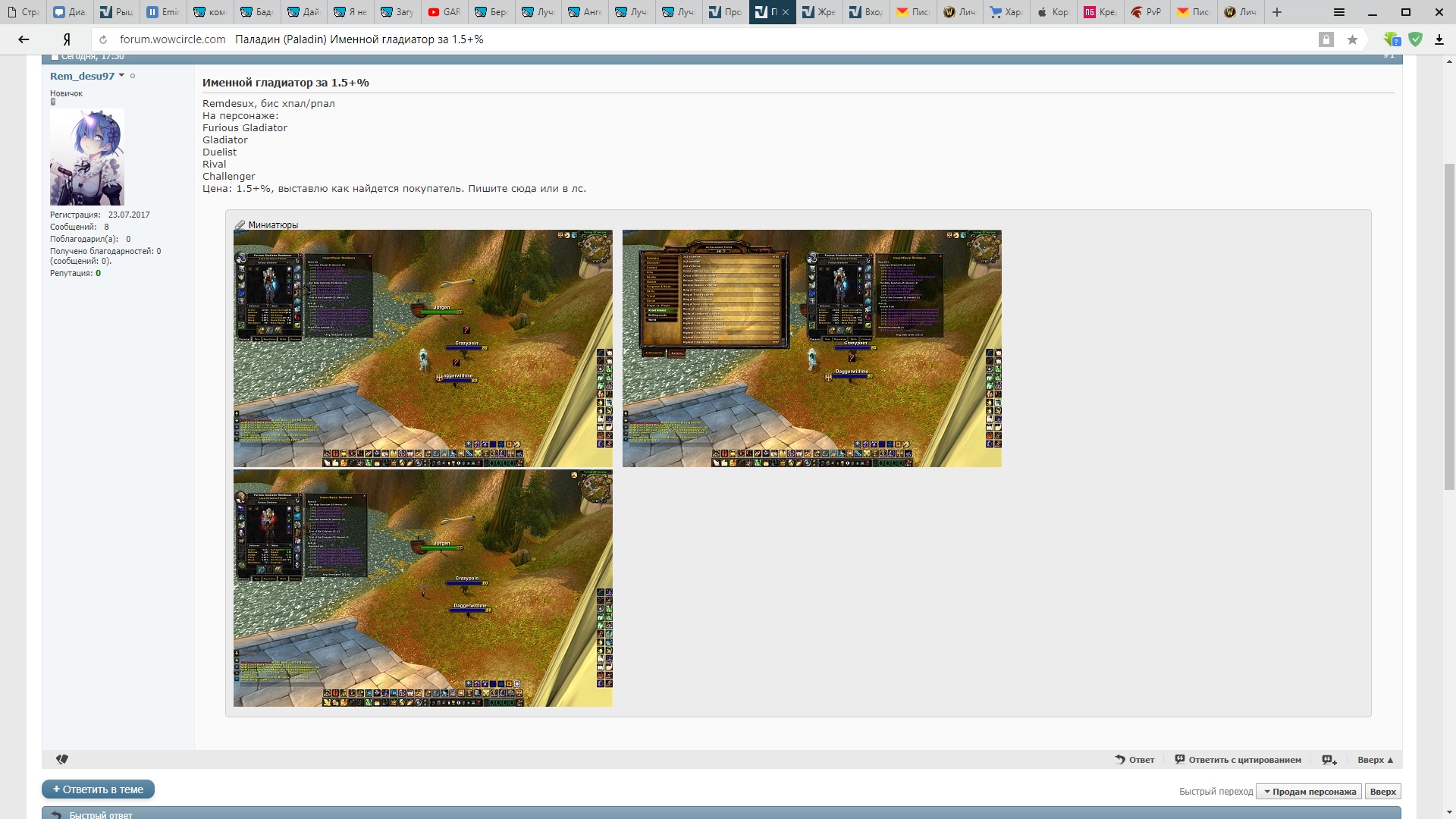Click the Yandex home icon

pos(67,39)
